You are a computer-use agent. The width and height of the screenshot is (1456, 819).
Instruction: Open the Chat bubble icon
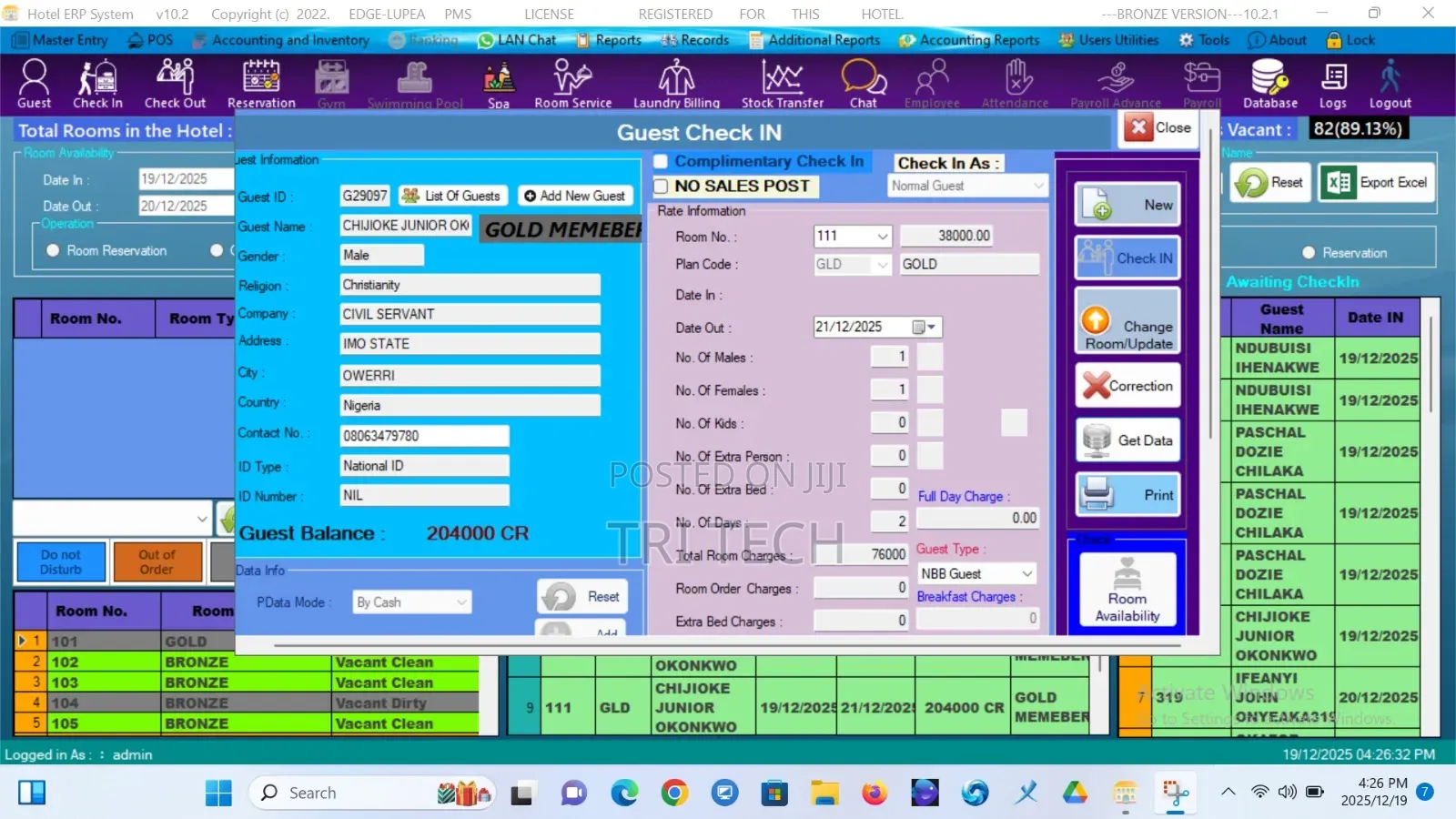863,84
